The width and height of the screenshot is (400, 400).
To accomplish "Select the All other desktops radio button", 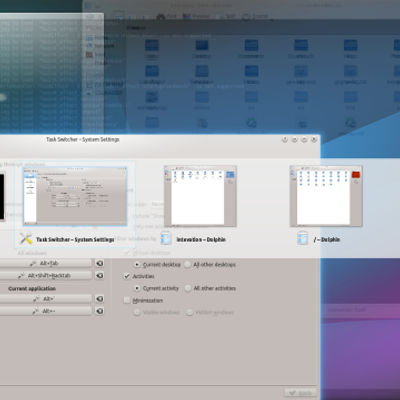I will click(x=188, y=265).
